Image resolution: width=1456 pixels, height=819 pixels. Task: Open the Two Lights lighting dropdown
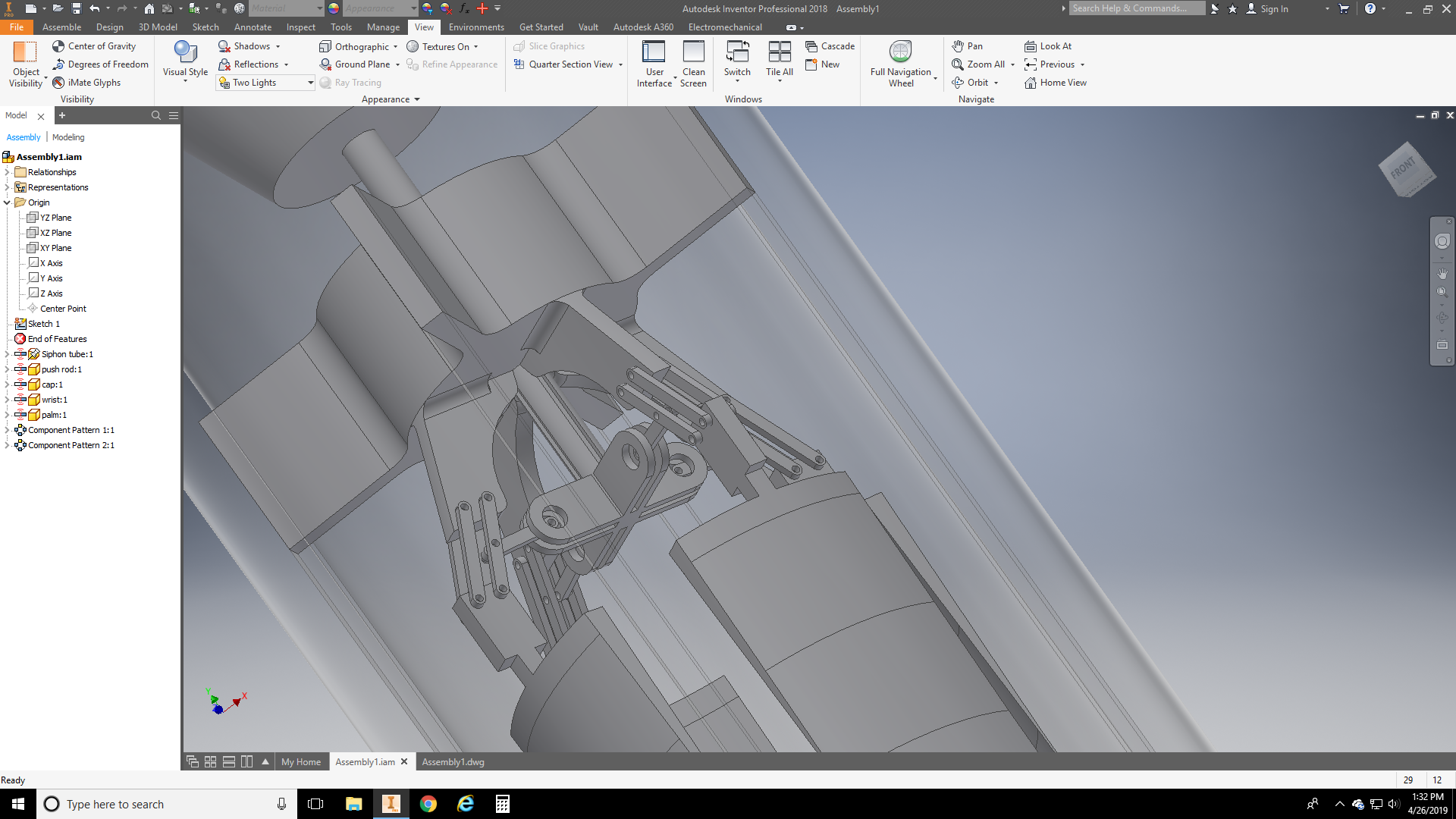pos(310,83)
